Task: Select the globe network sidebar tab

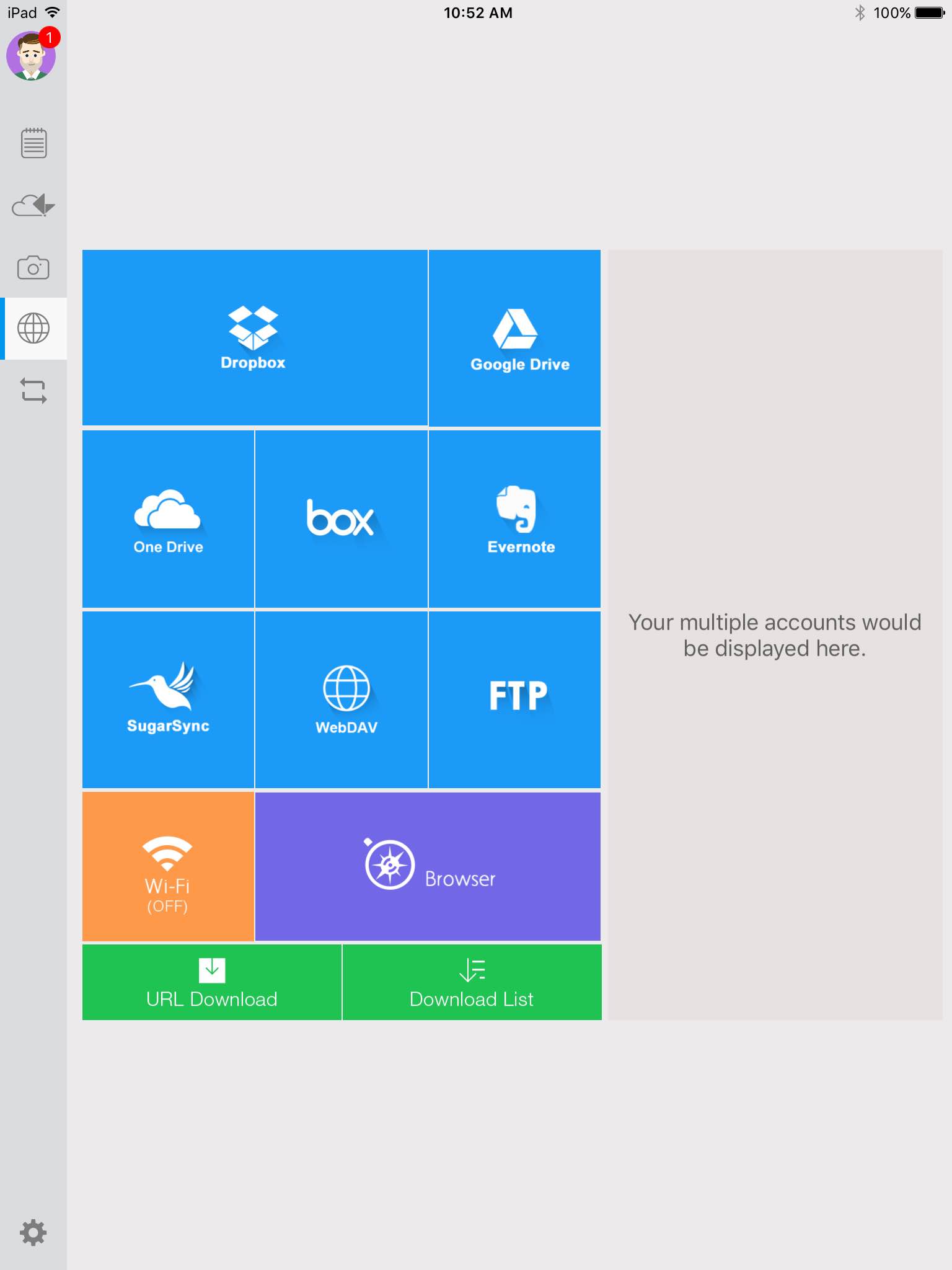Action: point(33,329)
